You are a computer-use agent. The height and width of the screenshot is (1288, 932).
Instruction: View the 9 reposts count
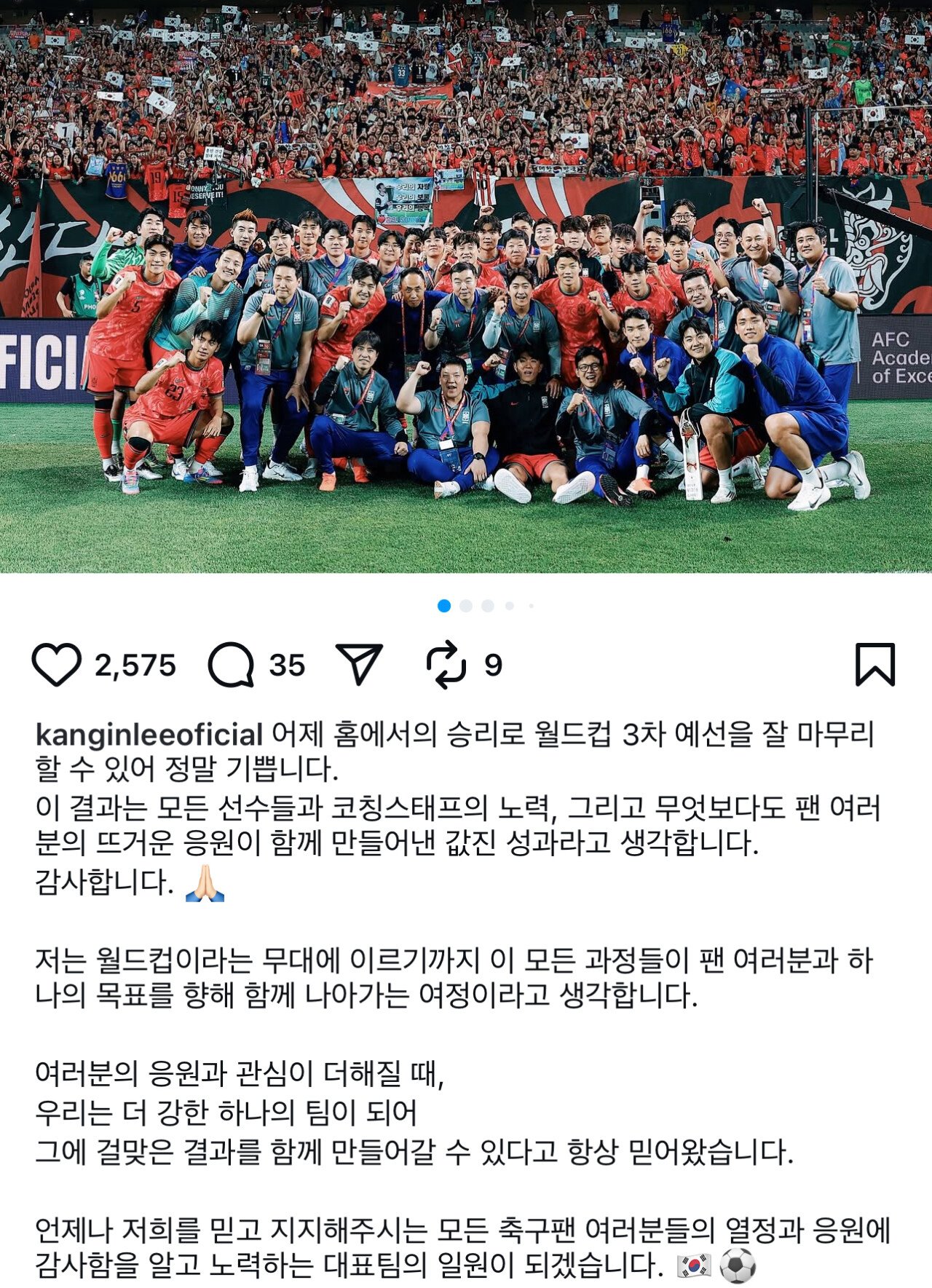(493, 665)
